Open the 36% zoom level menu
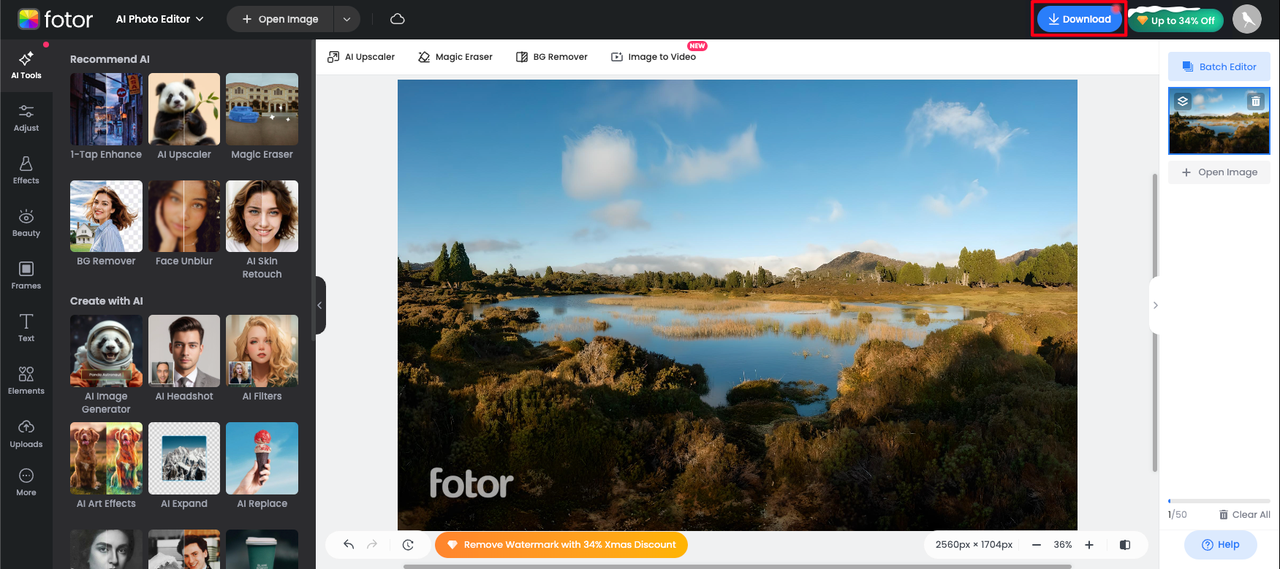 click(x=1062, y=545)
